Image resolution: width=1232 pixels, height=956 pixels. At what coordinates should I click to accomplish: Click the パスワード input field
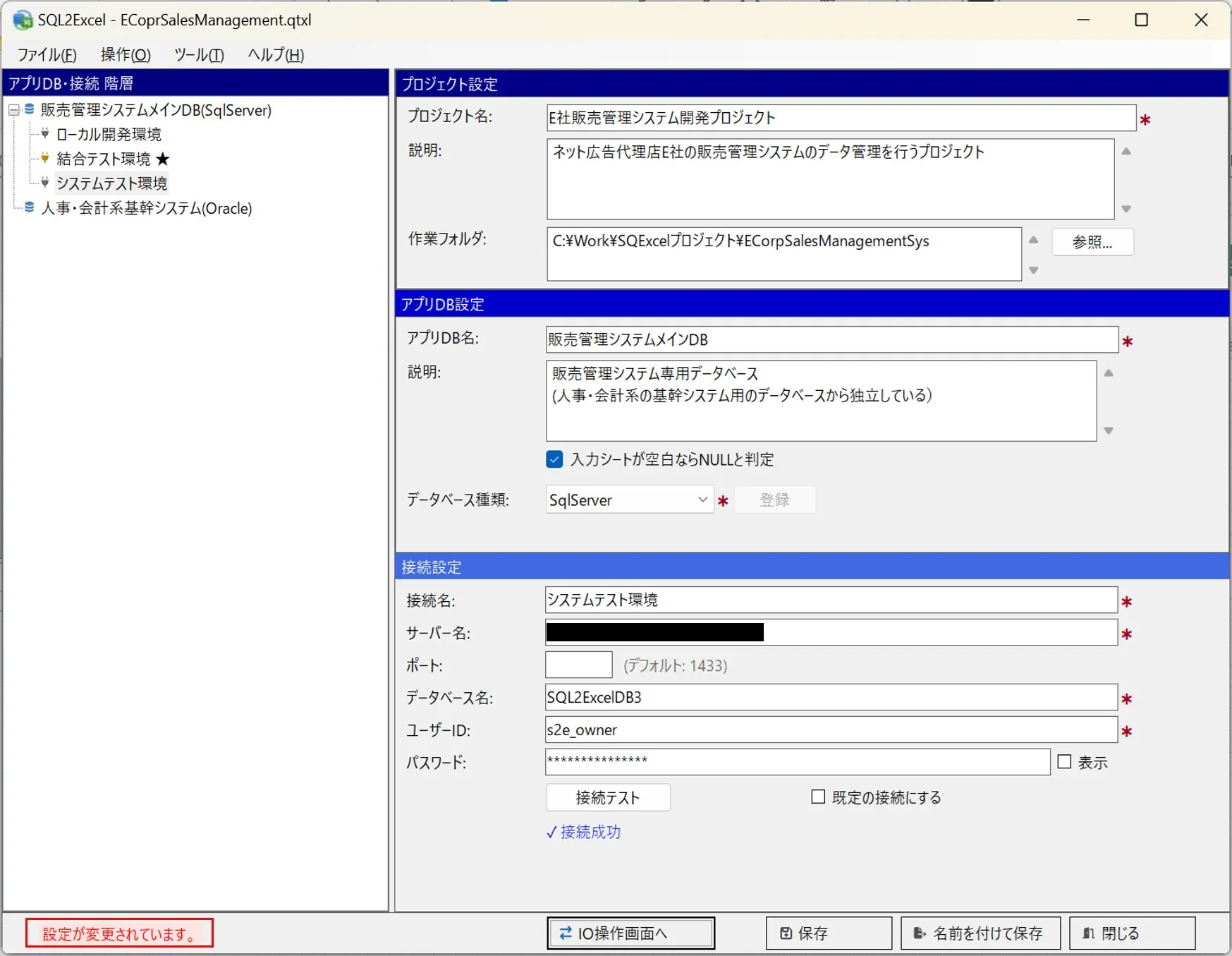point(798,762)
